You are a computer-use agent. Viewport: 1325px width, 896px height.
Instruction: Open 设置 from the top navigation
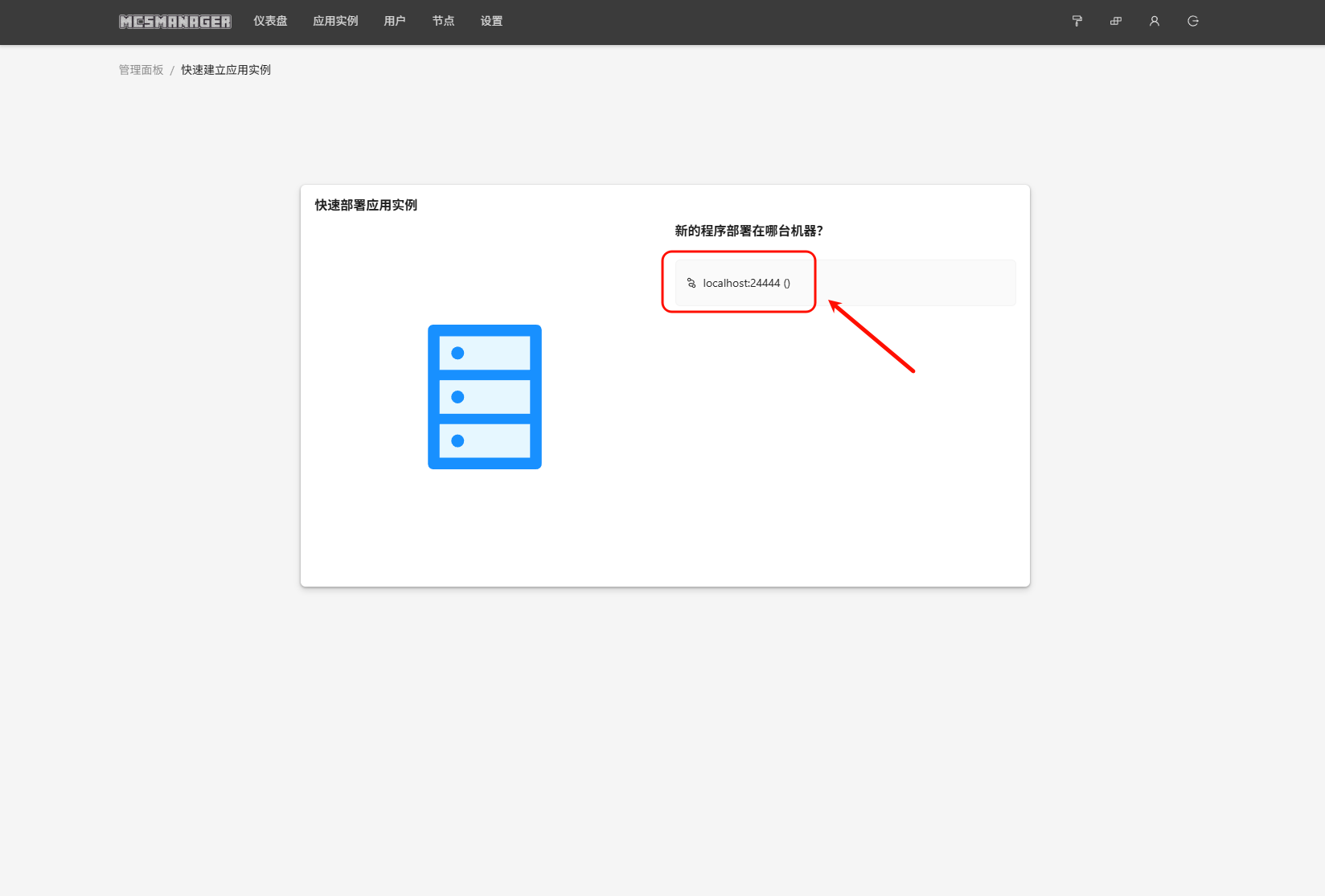[491, 22]
